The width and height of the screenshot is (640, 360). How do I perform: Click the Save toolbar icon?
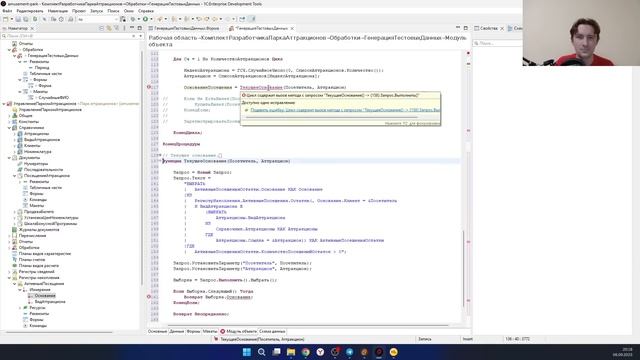[x=18, y=19]
